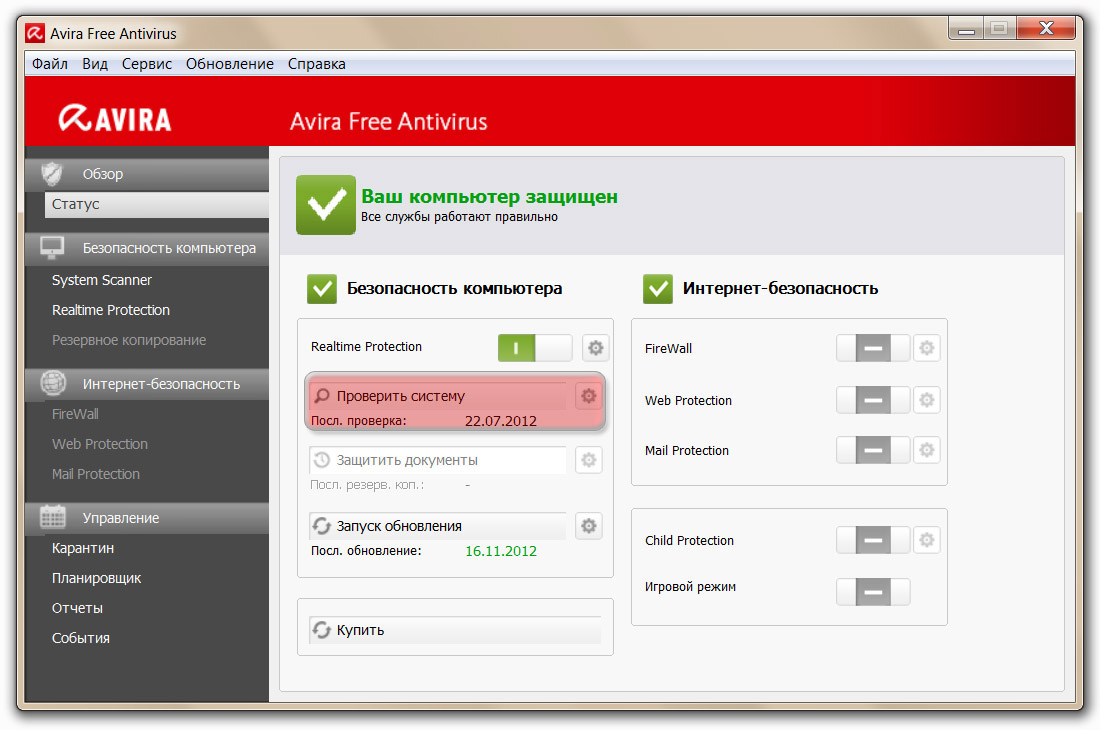Open Карантин in sidebar
The height and width of the screenshot is (730, 1100).
tap(83, 548)
